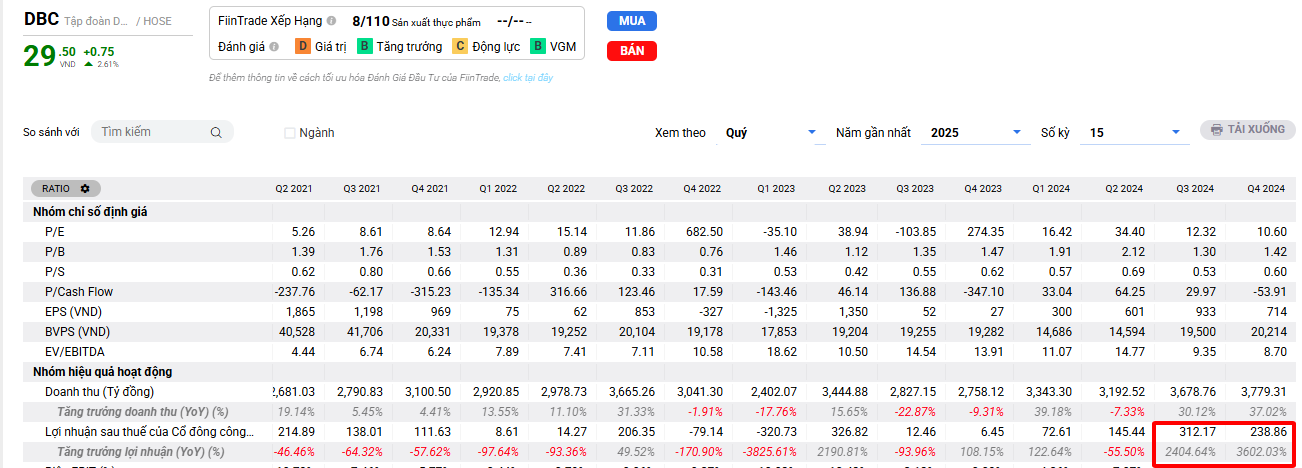Click the search magnifier icon
Screen dimensions: 1302x468
tap(216, 132)
